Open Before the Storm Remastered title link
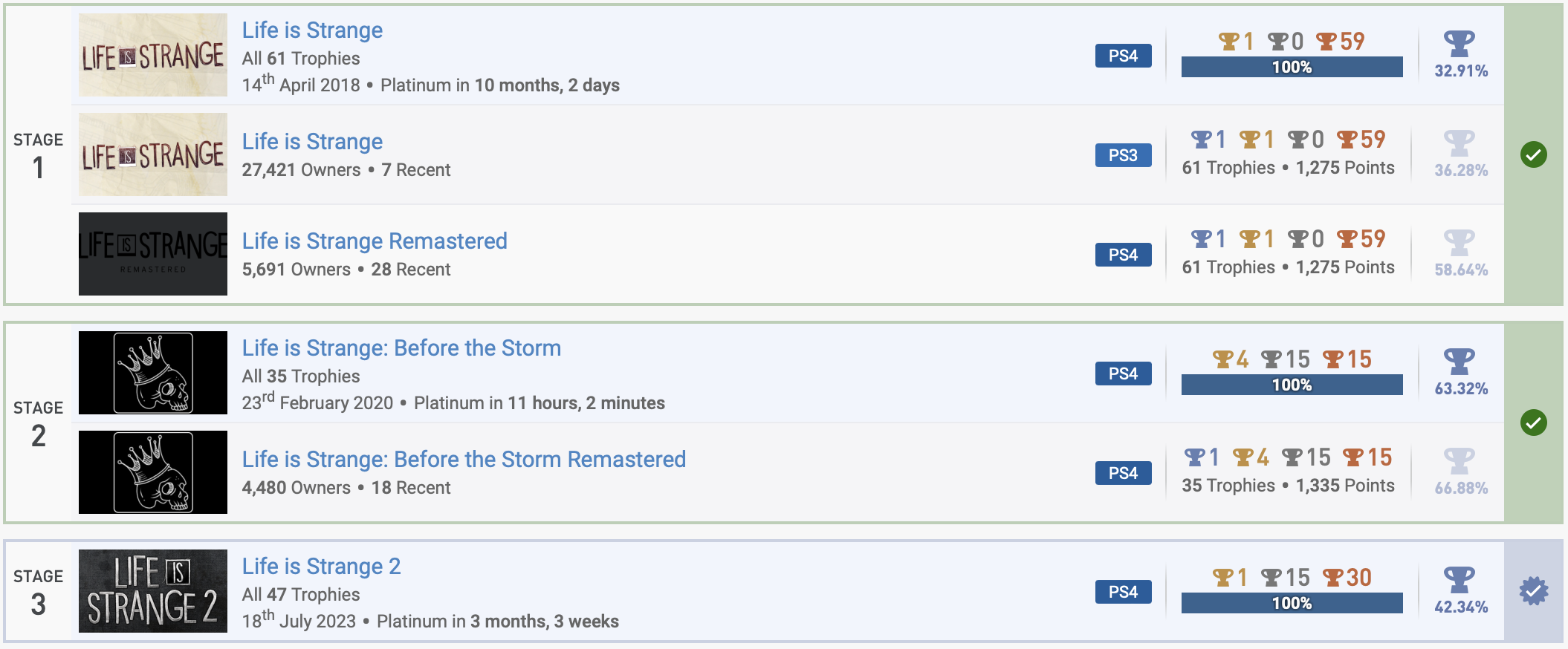Viewport: 1568px width, 649px height. pyautogui.click(x=464, y=460)
